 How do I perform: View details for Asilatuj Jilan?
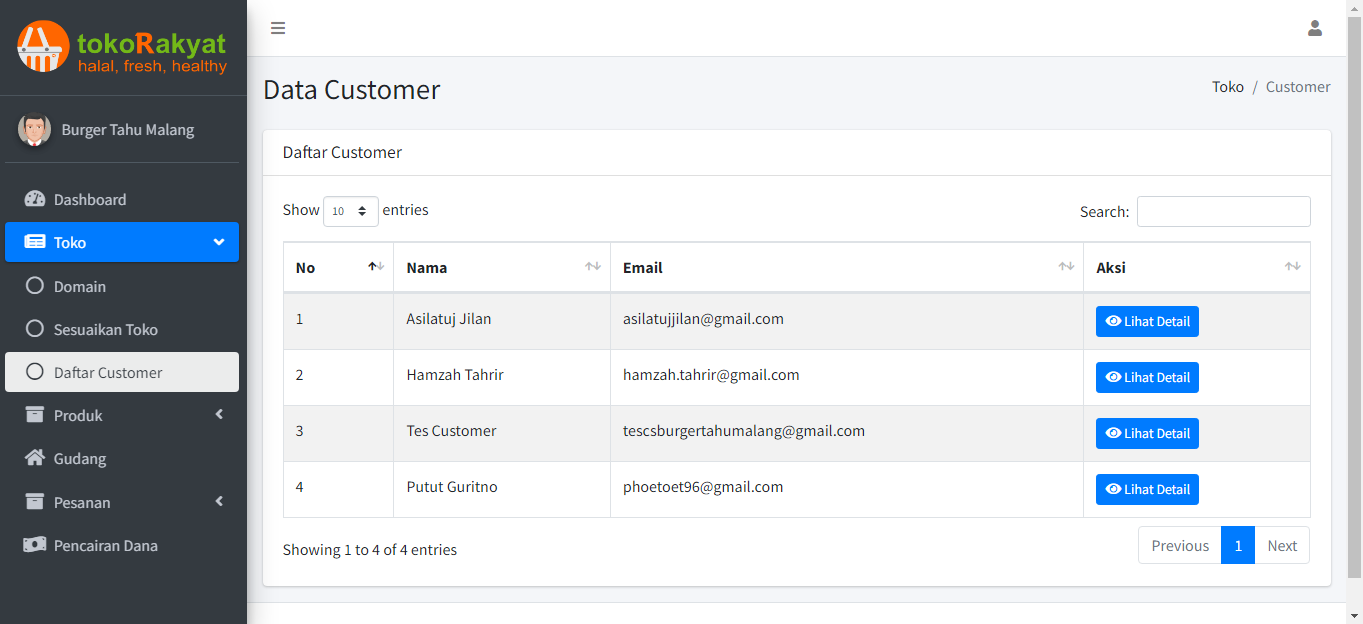click(1147, 321)
